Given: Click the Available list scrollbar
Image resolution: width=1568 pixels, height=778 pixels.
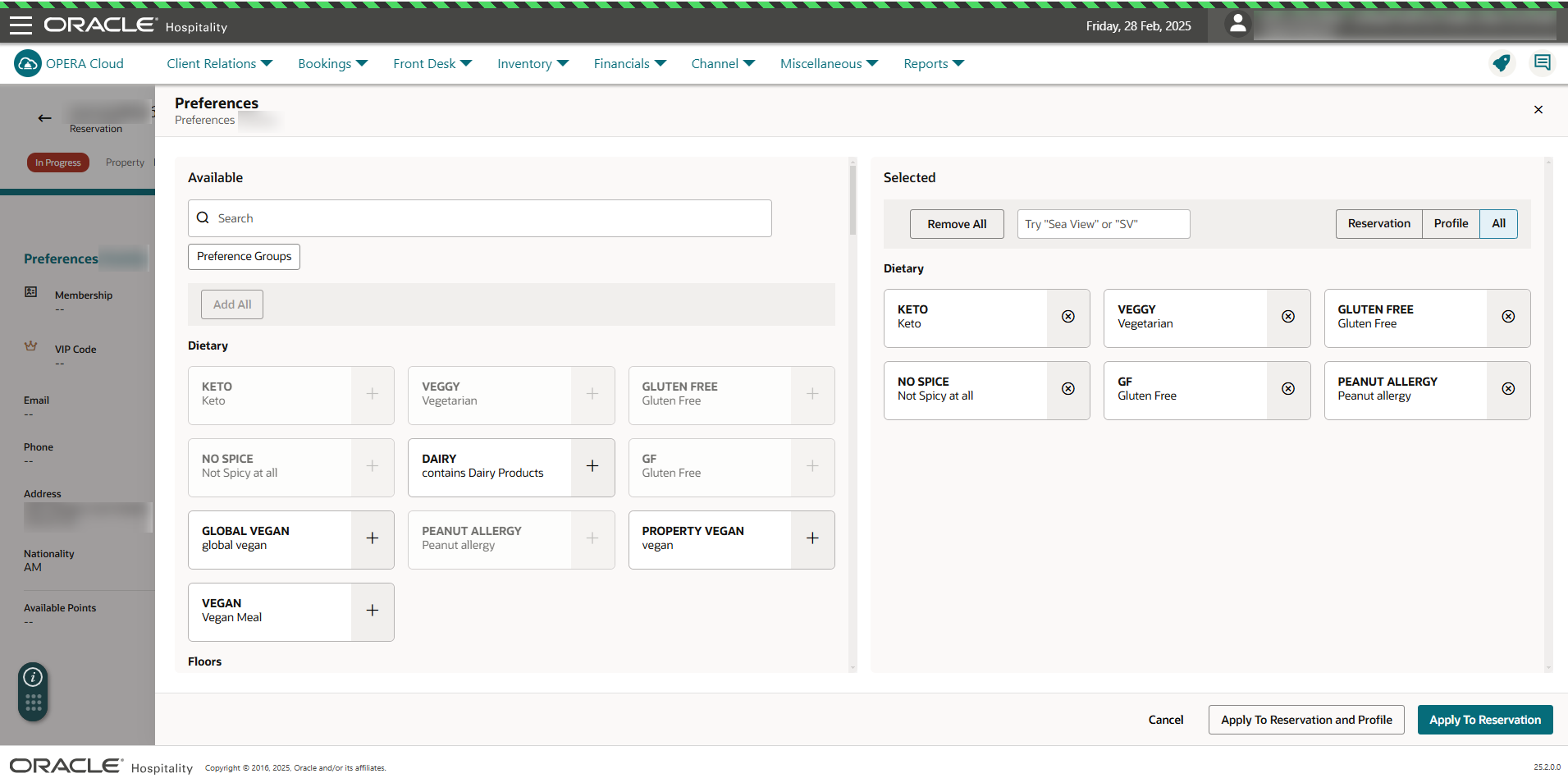Looking at the screenshot, I should [853, 201].
